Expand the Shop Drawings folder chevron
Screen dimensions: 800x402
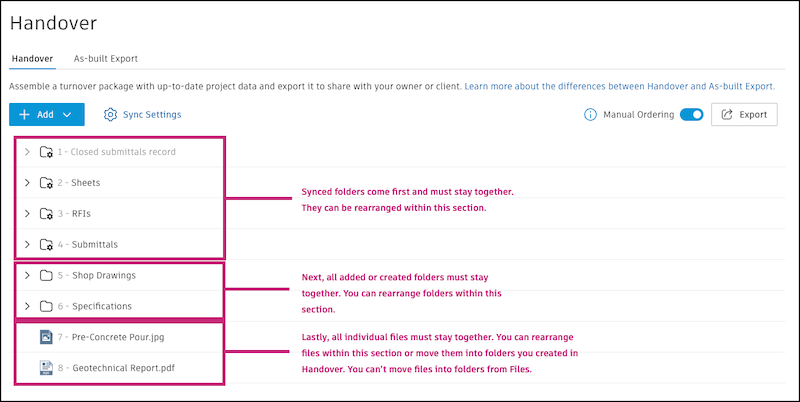point(27,275)
